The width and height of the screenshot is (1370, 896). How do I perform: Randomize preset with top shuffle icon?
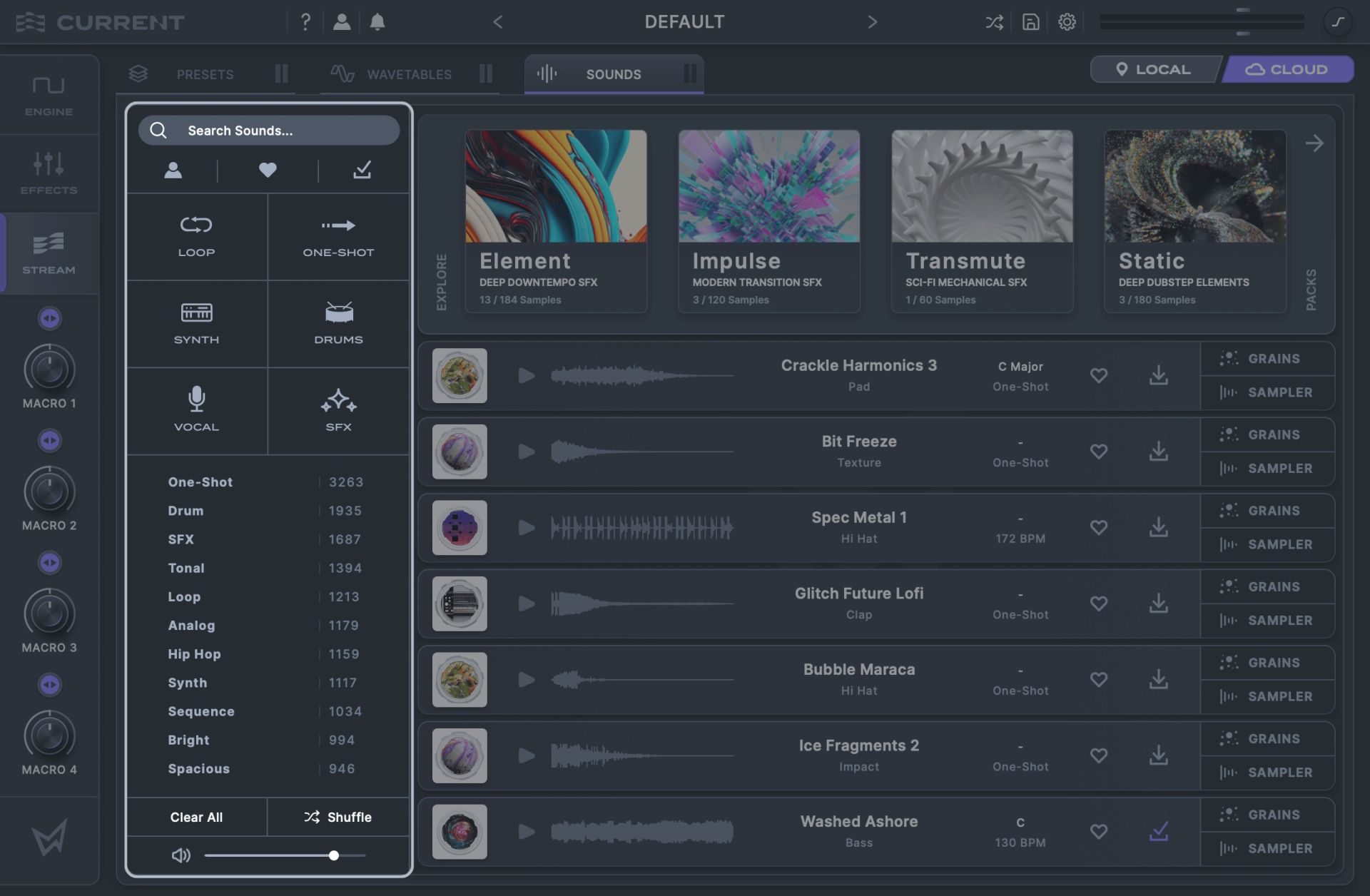pyautogui.click(x=994, y=22)
